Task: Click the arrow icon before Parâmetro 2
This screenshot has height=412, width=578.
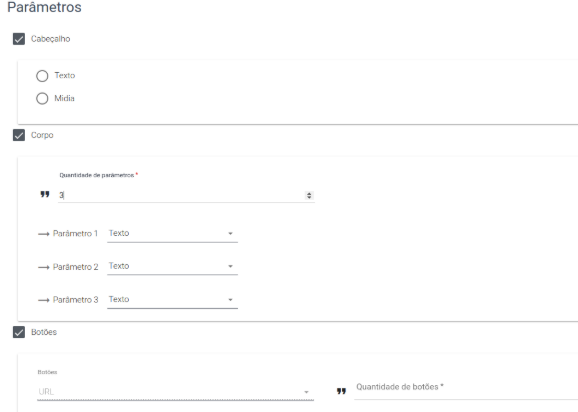Action: 43,267
